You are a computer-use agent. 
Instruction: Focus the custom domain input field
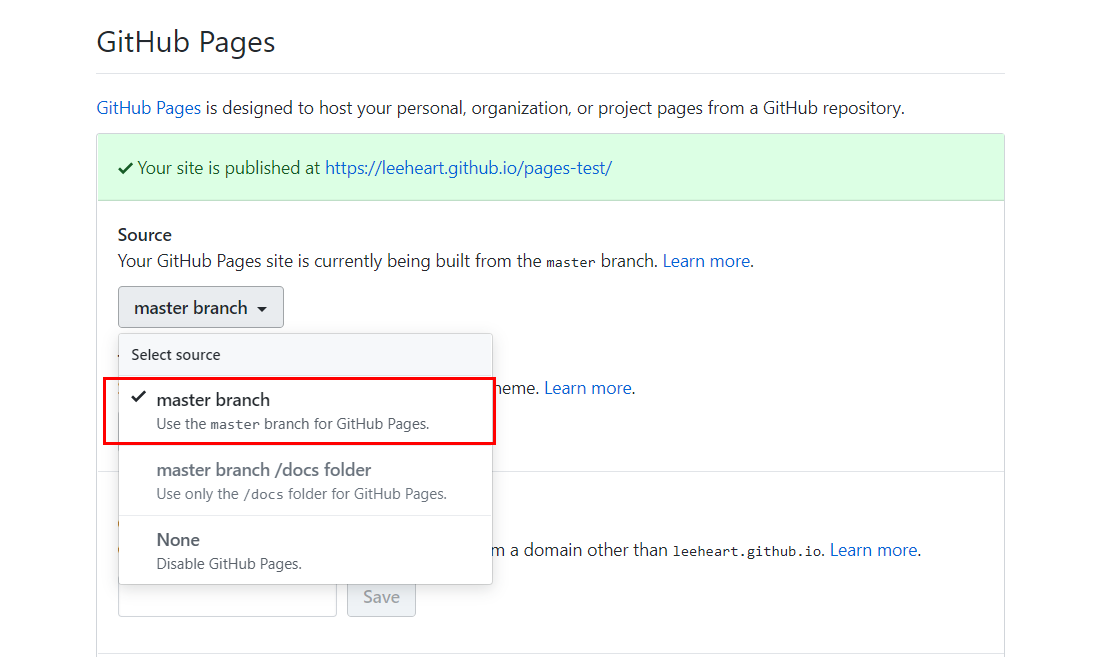click(227, 598)
